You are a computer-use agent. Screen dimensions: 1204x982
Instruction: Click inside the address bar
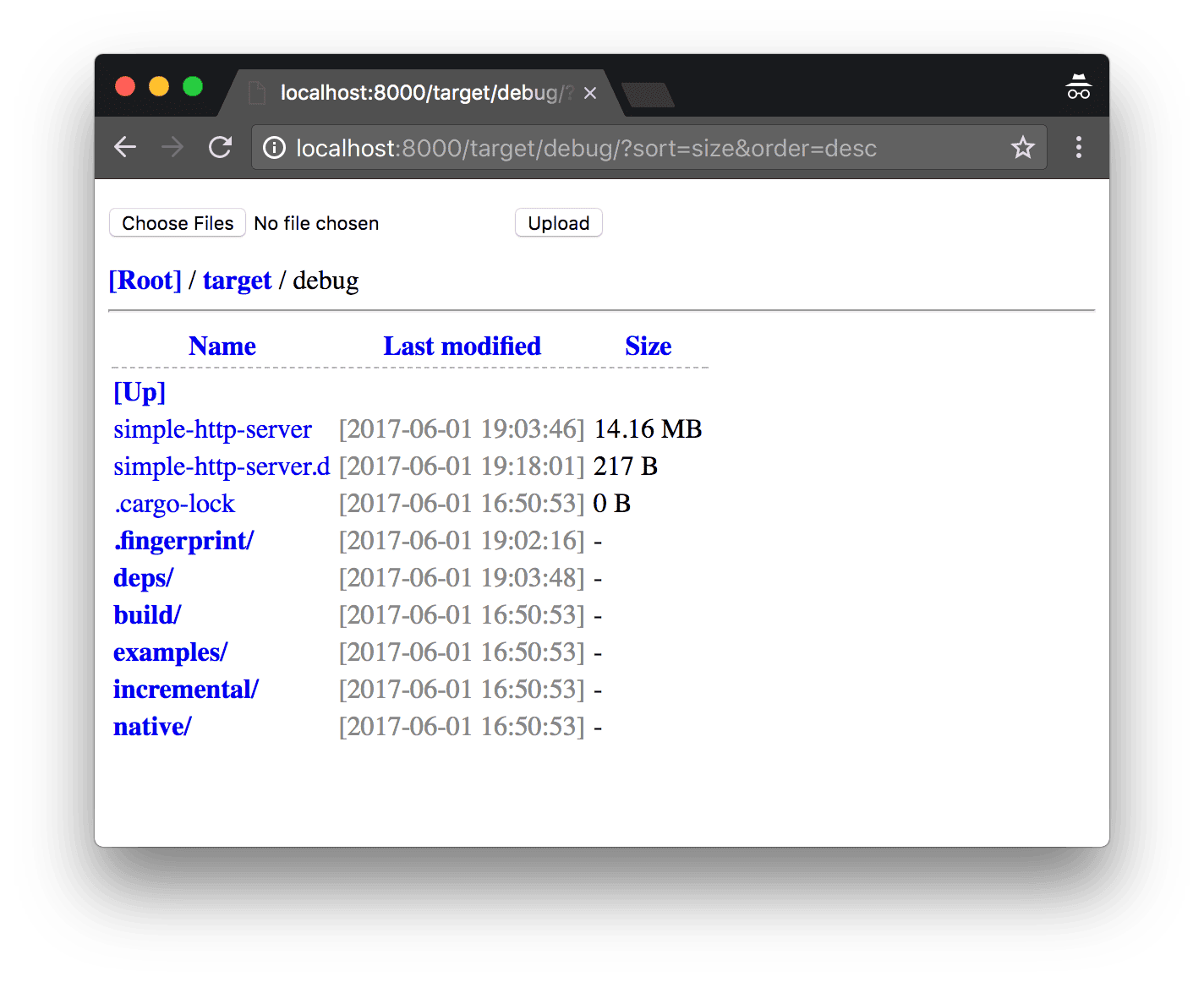click(x=592, y=147)
